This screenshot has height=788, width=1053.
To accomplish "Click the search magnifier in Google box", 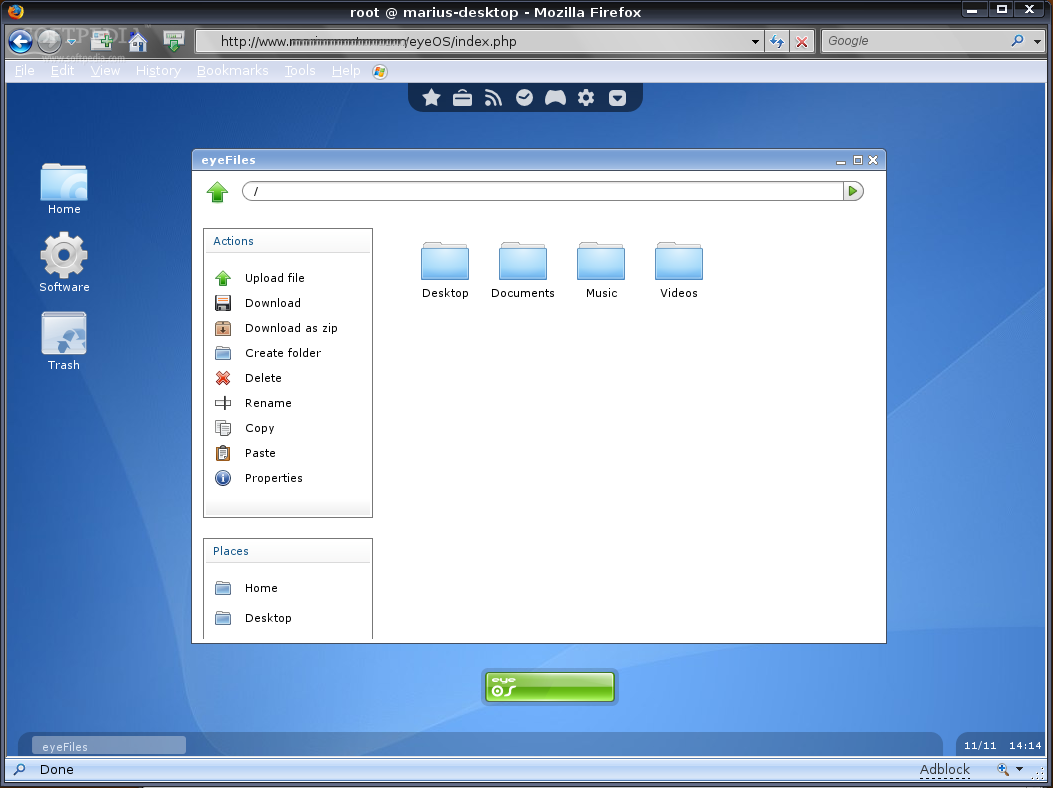I will pos(1018,41).
